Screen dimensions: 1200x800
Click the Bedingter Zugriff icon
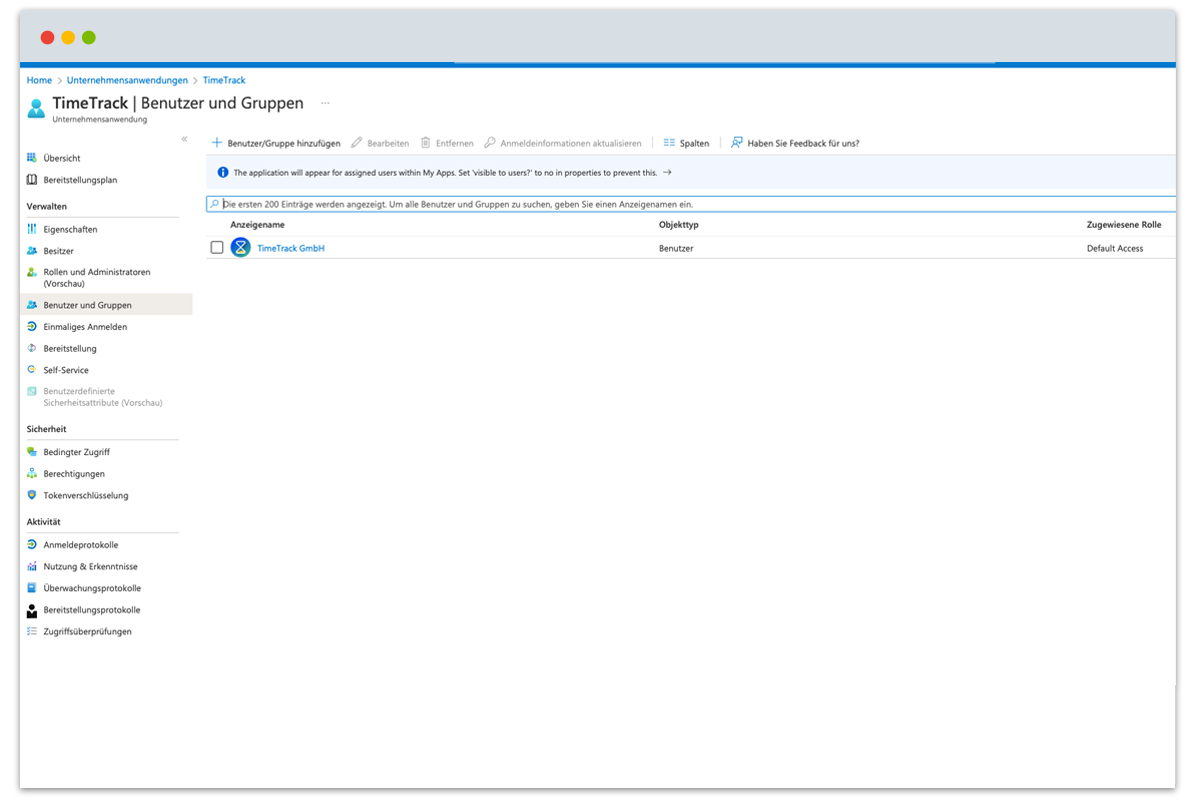[x=32, y=452]
